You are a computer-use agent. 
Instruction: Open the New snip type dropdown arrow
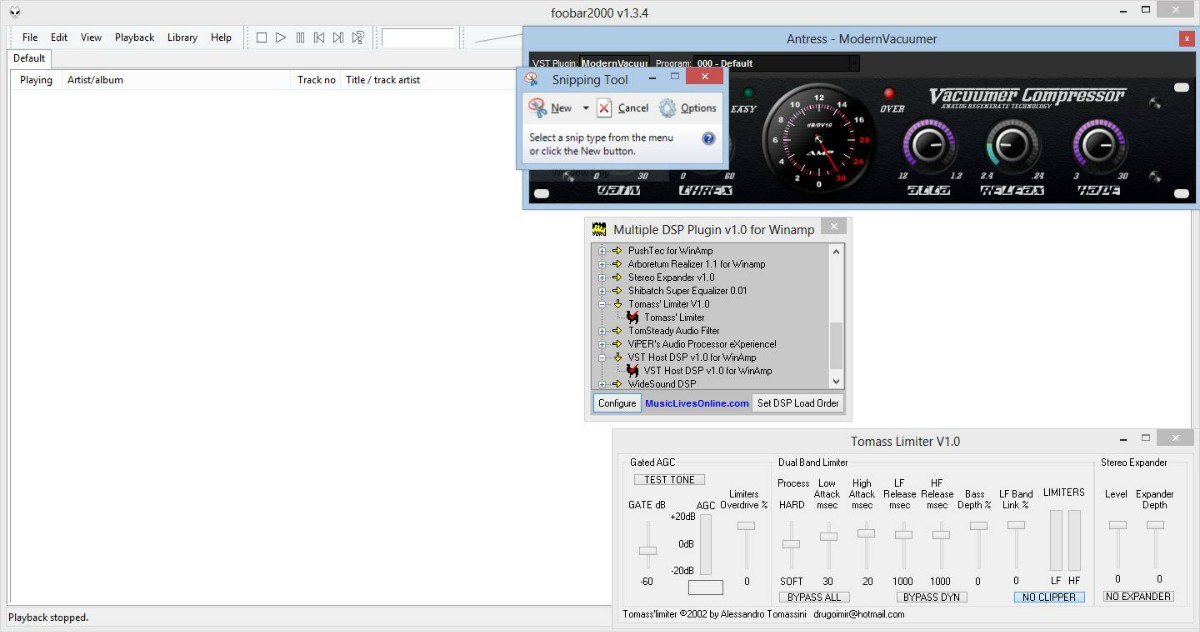(586, 108)
